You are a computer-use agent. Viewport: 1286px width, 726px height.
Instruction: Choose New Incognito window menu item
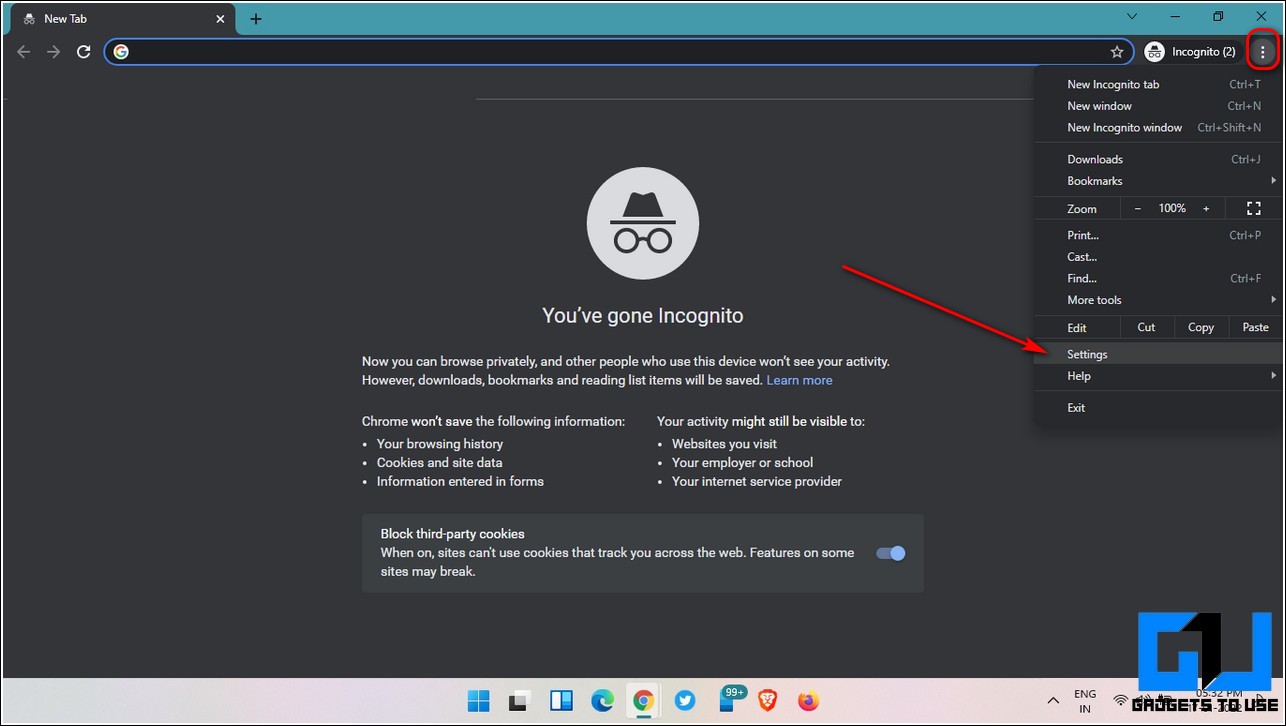1124,128
